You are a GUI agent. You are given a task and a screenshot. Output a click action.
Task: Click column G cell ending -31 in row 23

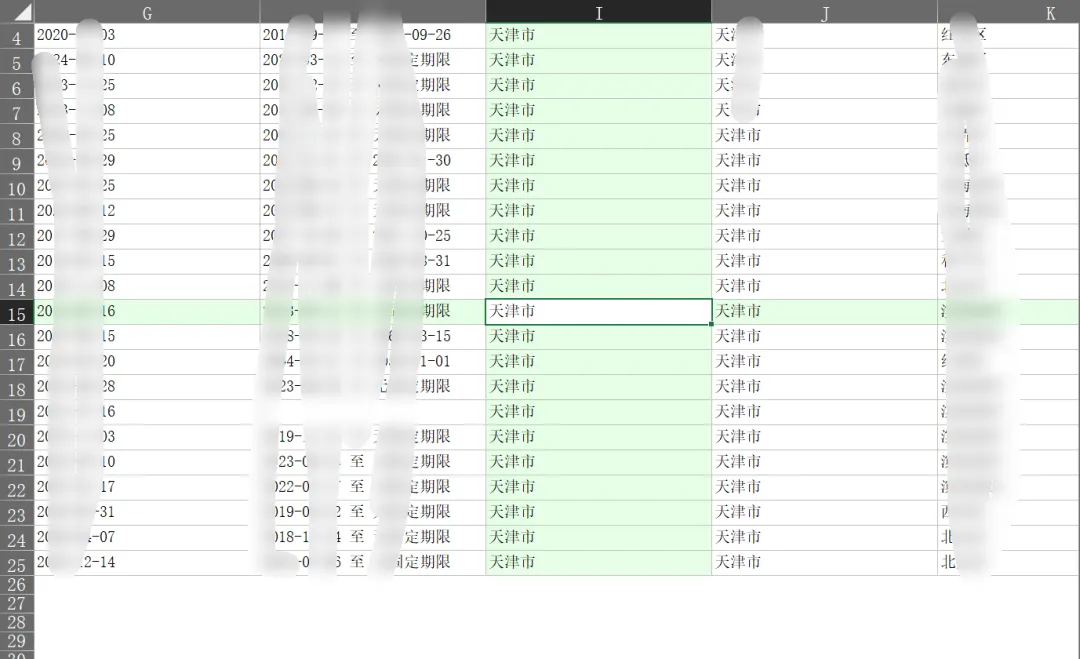pyautogui.click(x=147, y=512)
